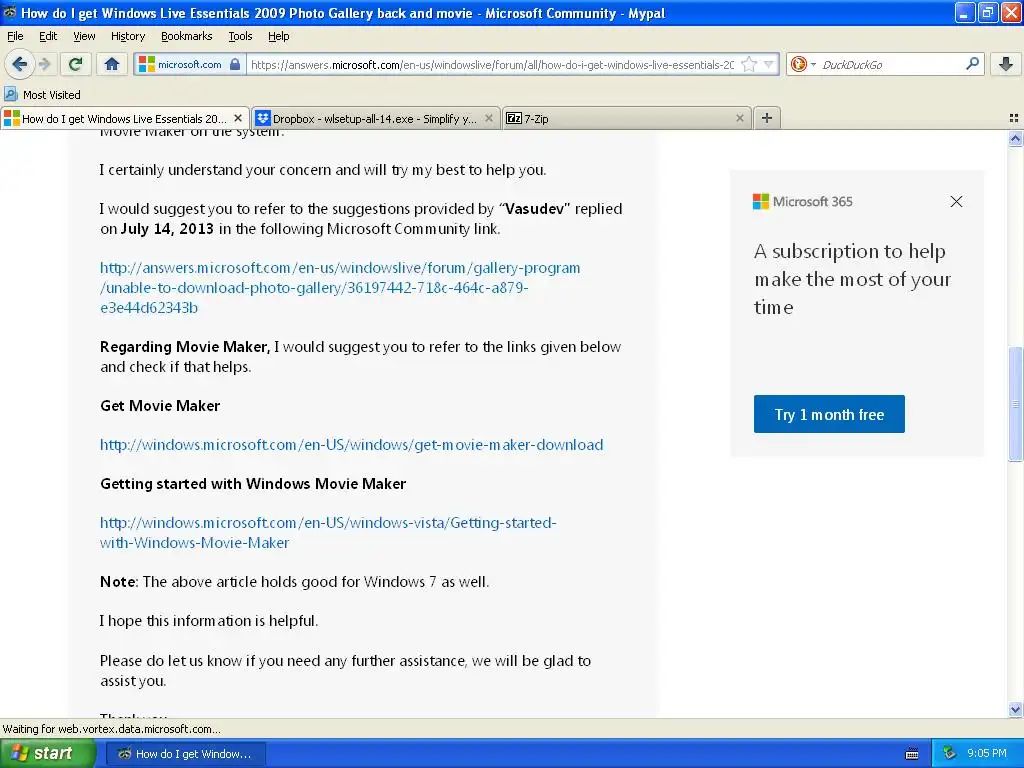Close the Dropbox wlsetup-all-14.exe tab
This screenshot has height=768, width=1024.
coord(488,118)
